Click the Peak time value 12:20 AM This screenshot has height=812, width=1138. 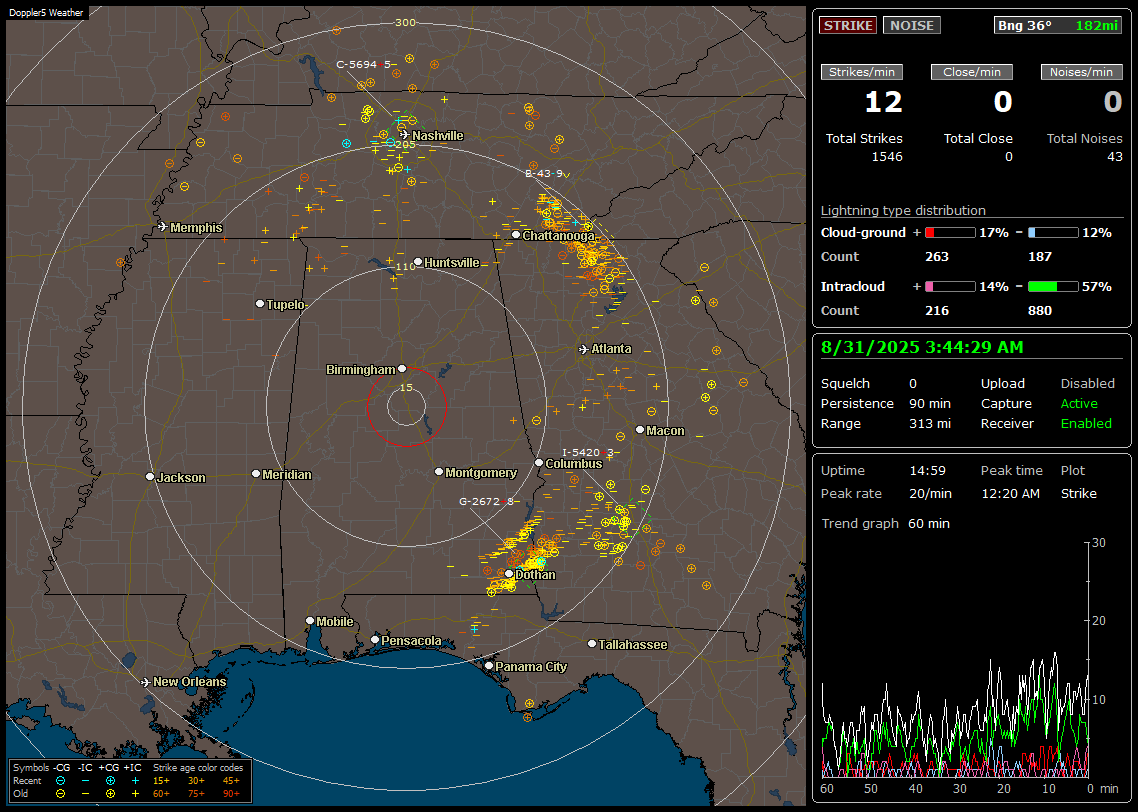pyautogui.click(x=1010, y=493)
